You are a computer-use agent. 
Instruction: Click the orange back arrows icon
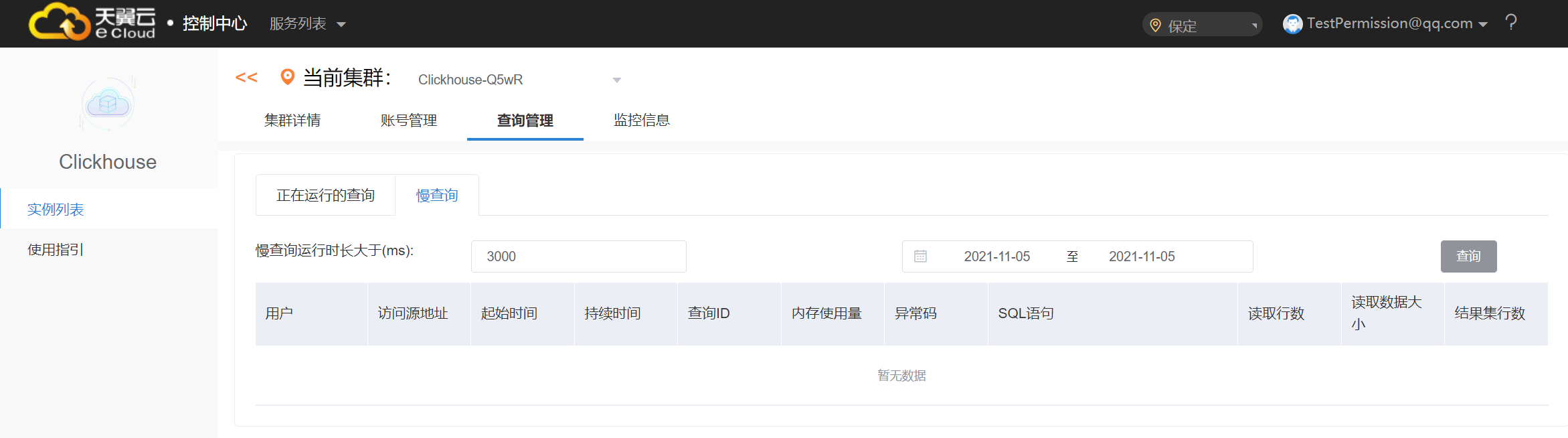(x=246, y=78)
